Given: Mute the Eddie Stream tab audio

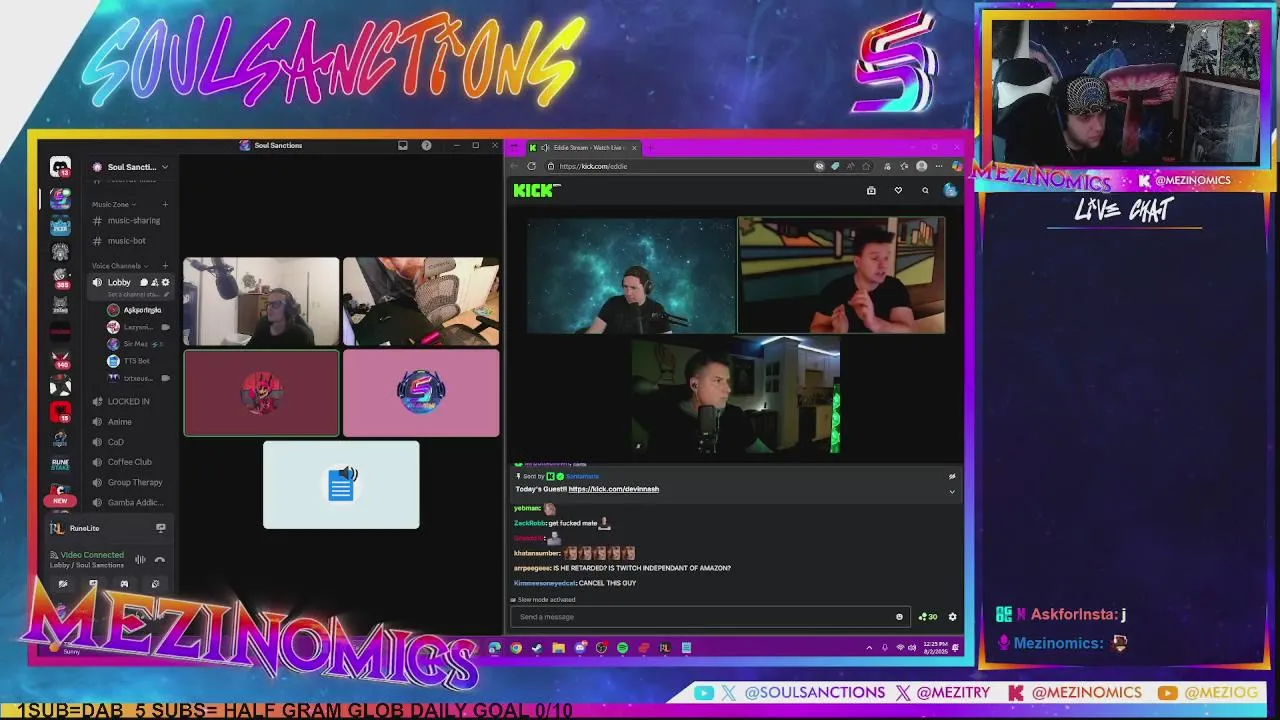Looking at the screenshot, I should (545, 148).
